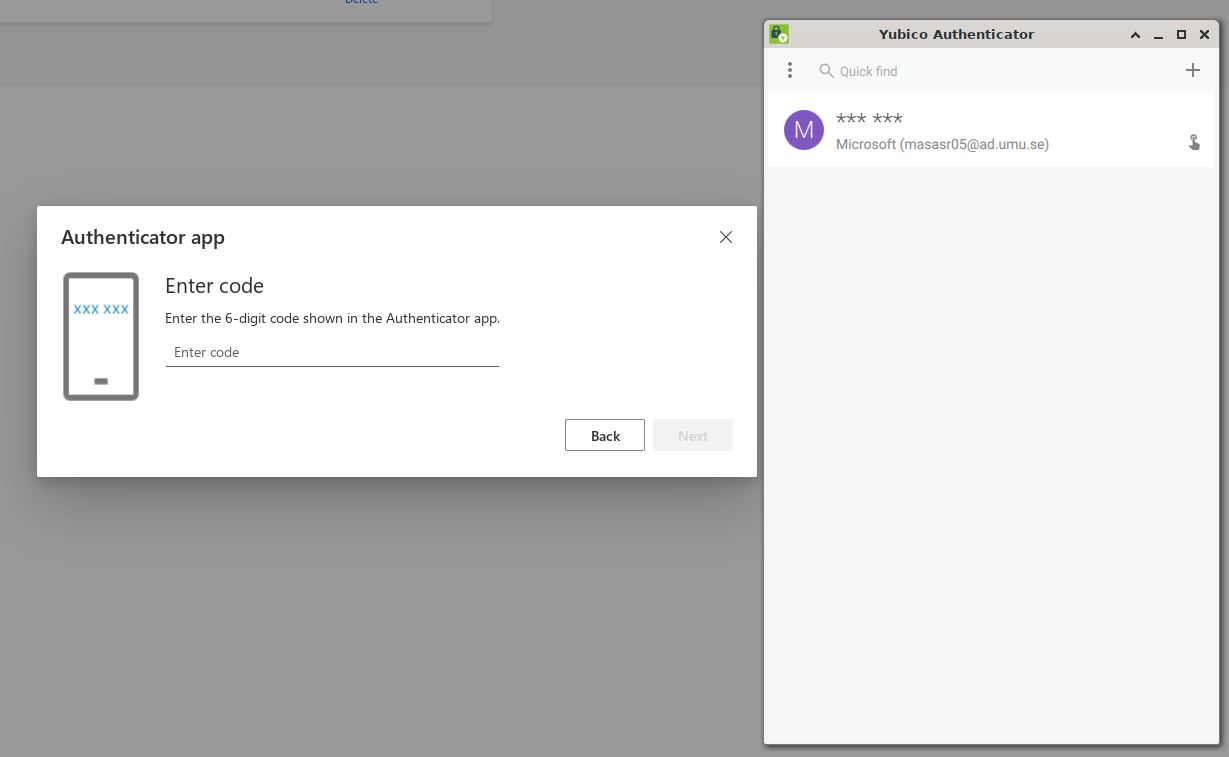Viewport: 1229px width, 757px height.
Task: Click the magnifier search icon
Action: 826,71
